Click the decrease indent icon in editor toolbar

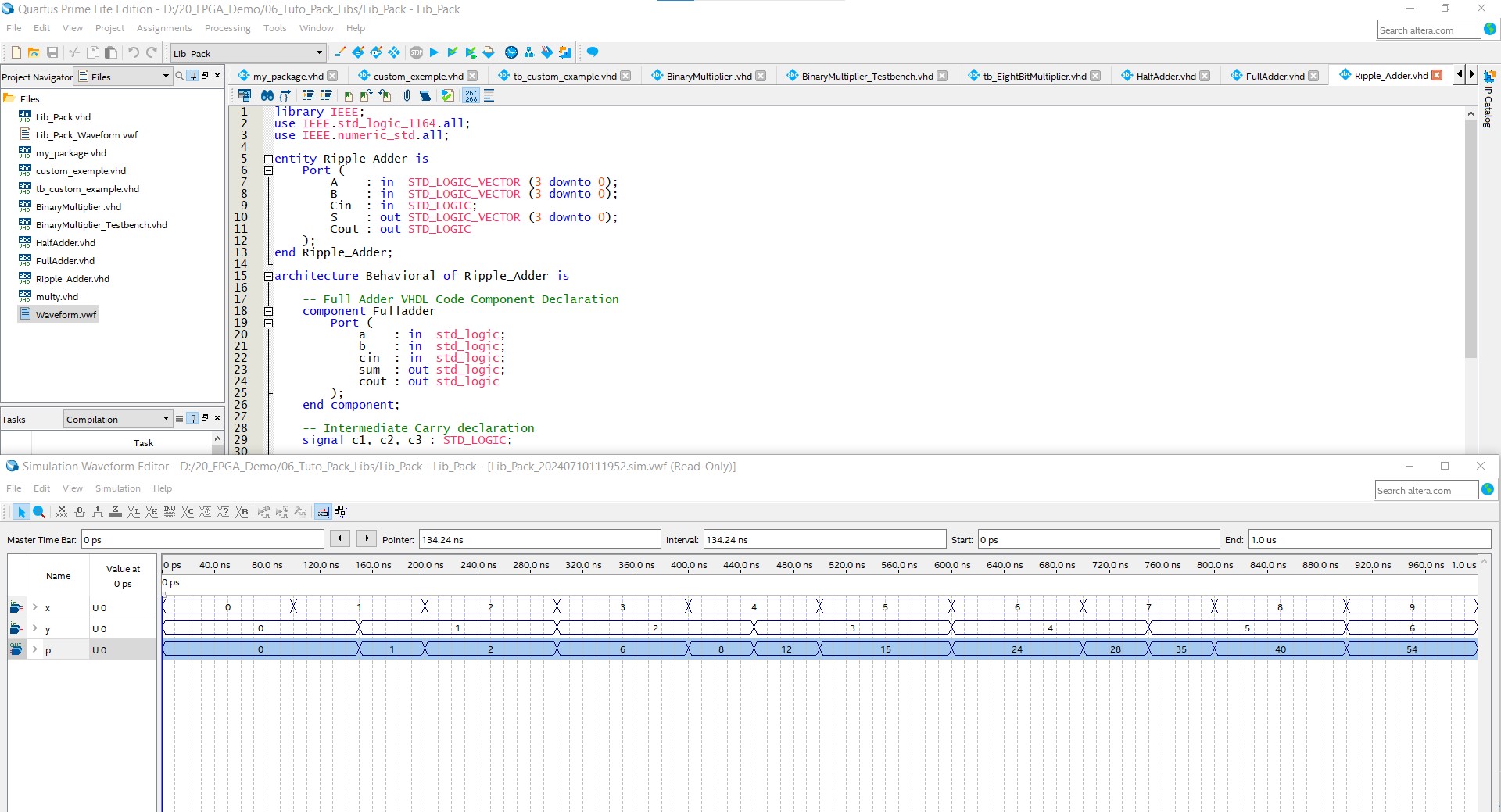tap(327, 95)
